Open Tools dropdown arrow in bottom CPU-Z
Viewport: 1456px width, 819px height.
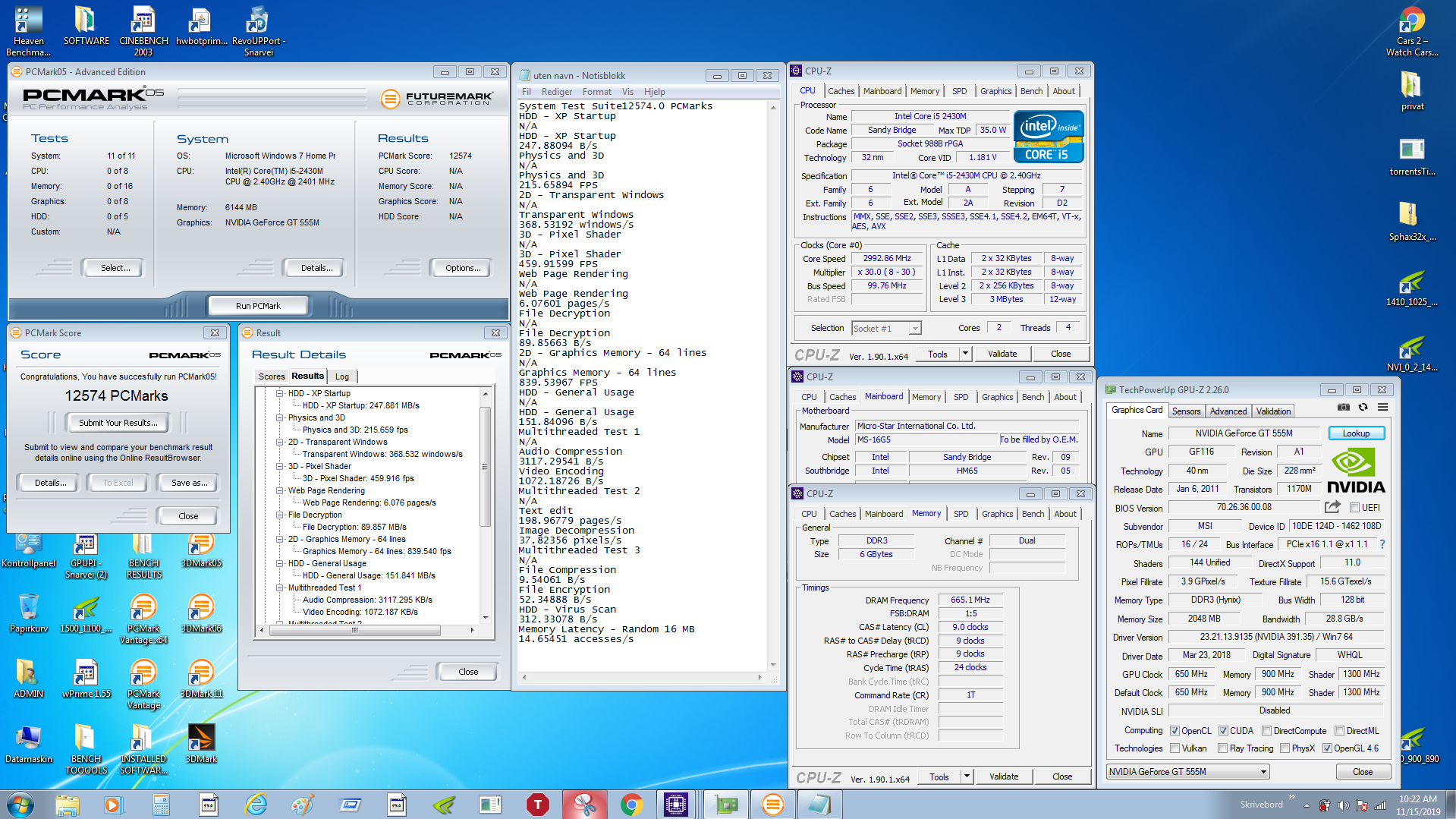coord(967,776)
